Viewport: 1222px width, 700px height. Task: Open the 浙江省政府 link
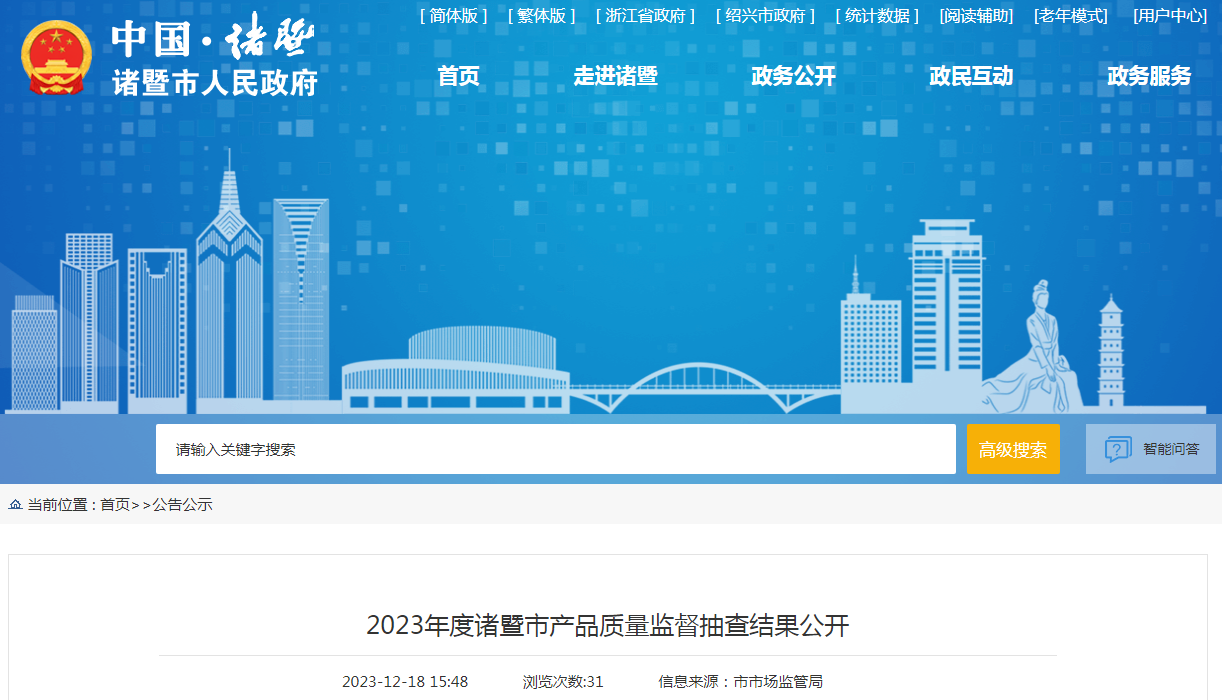pos(645,16)
